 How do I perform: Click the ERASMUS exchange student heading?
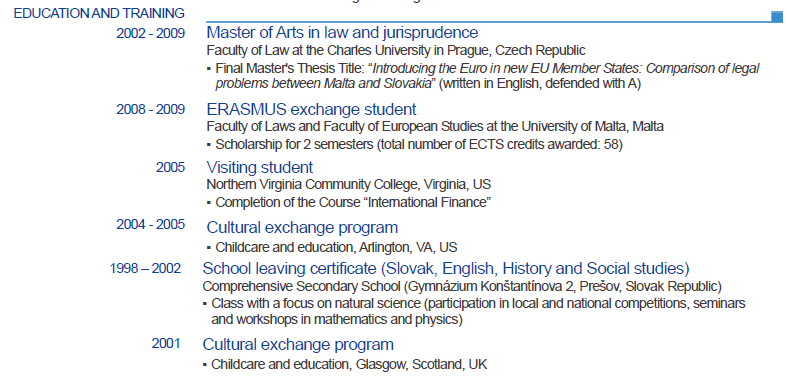pos(311,109)
